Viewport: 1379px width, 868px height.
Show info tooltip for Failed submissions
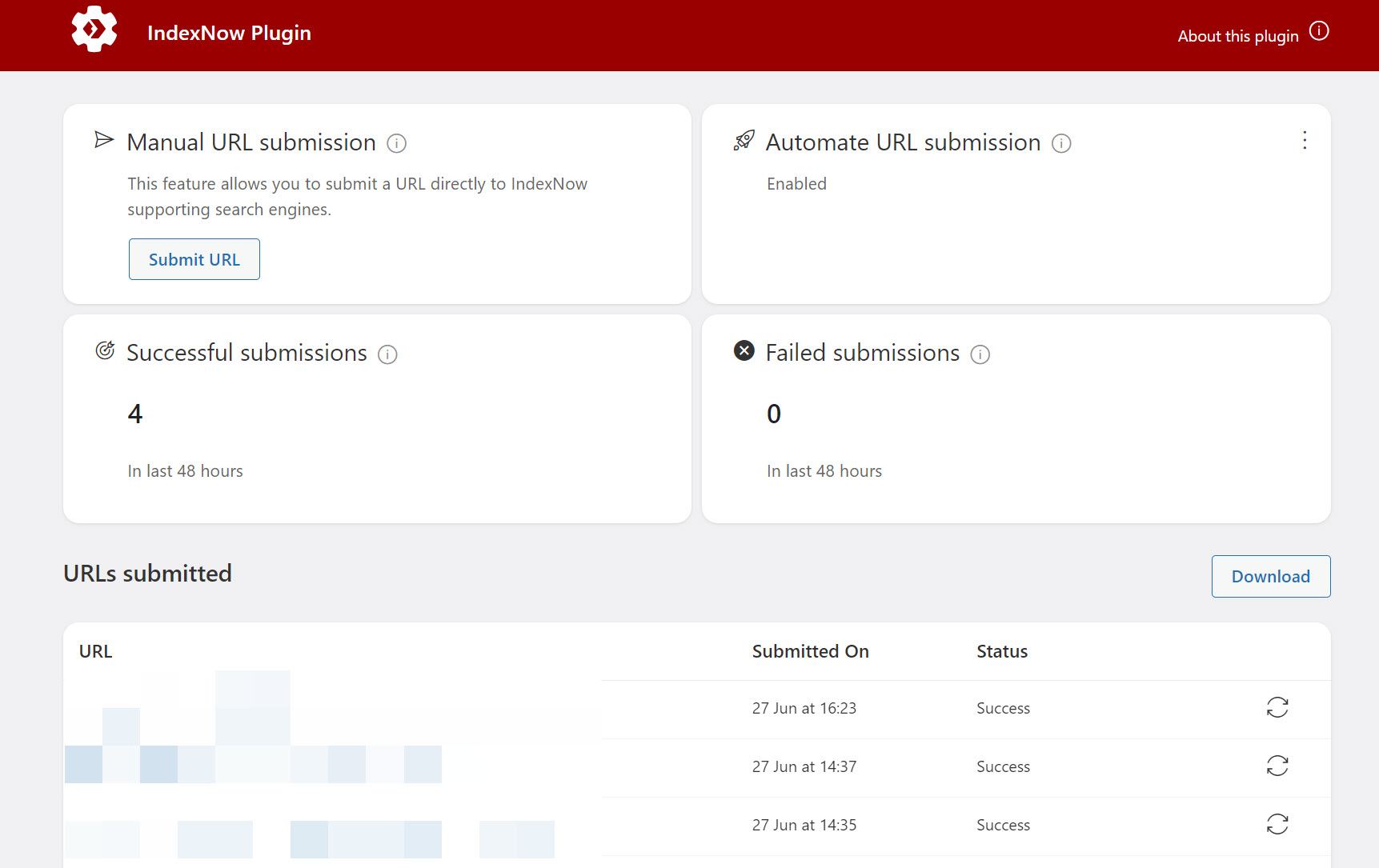coord(980,354)
